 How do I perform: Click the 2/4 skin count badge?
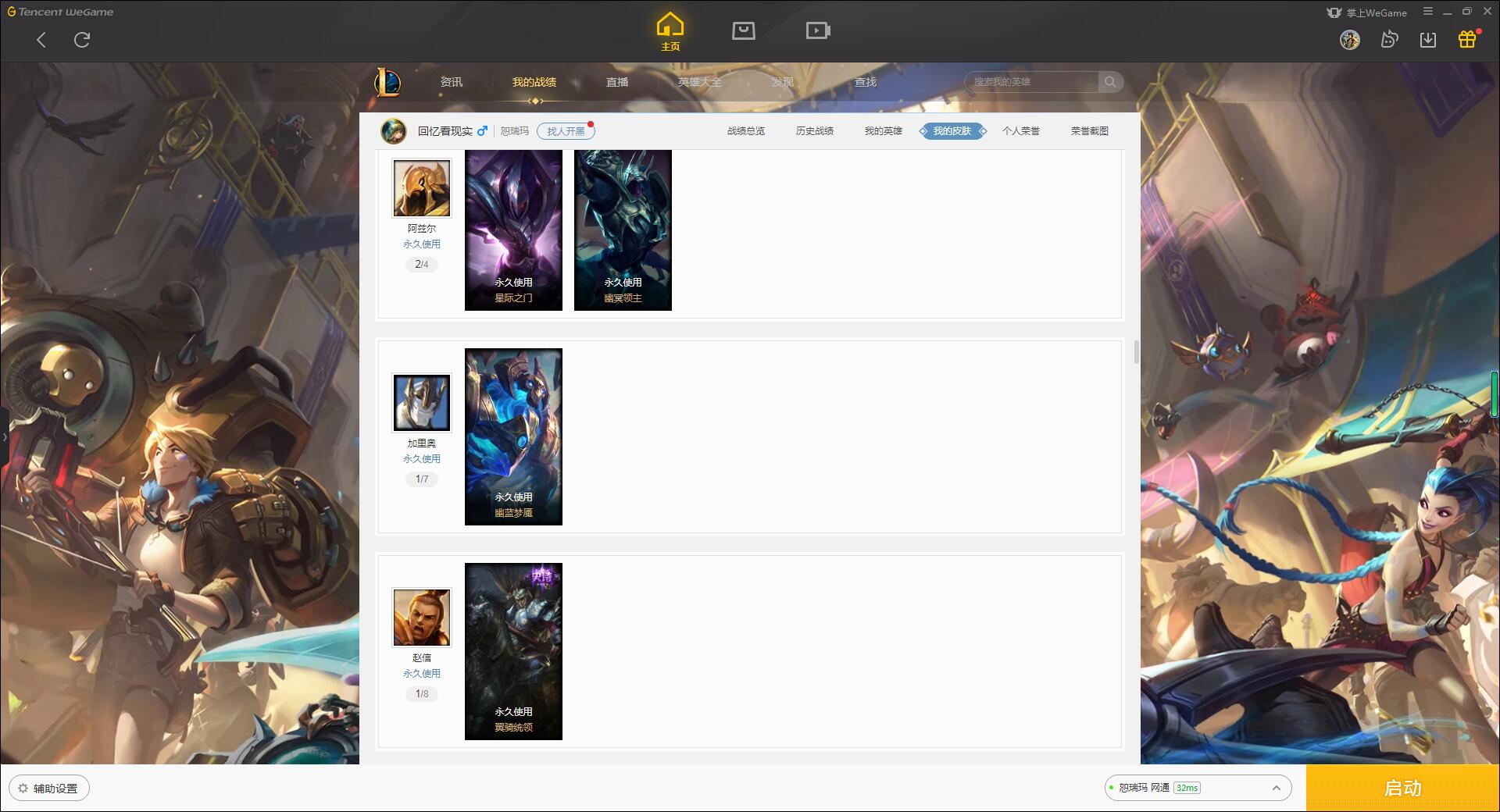click(422, 265)
